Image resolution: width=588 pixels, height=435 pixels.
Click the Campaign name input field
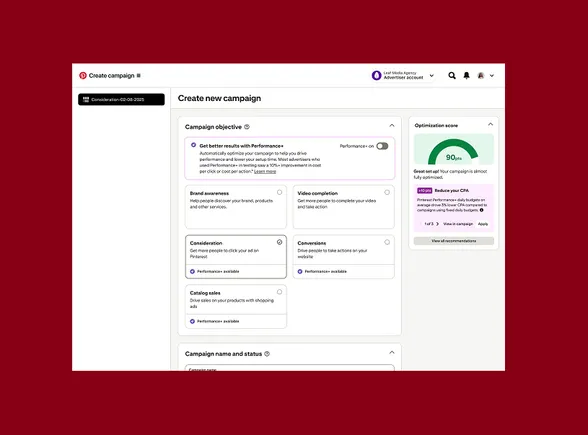click(290, 368)
